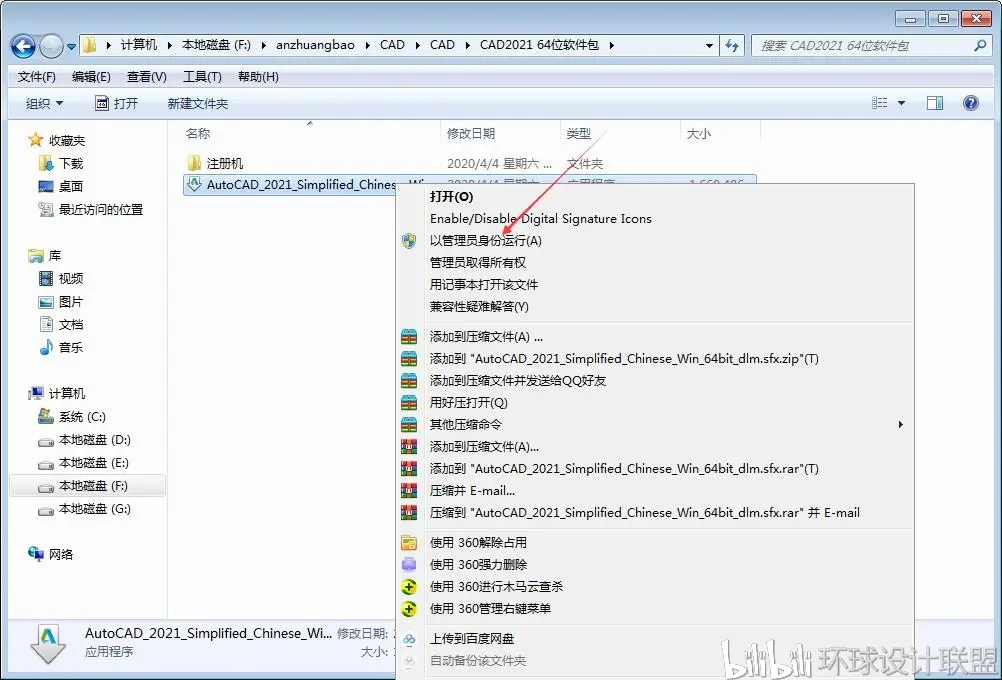Click the change view icon
The width and height of the screenshot is (1002, 680).
click(x=880, y=103)
